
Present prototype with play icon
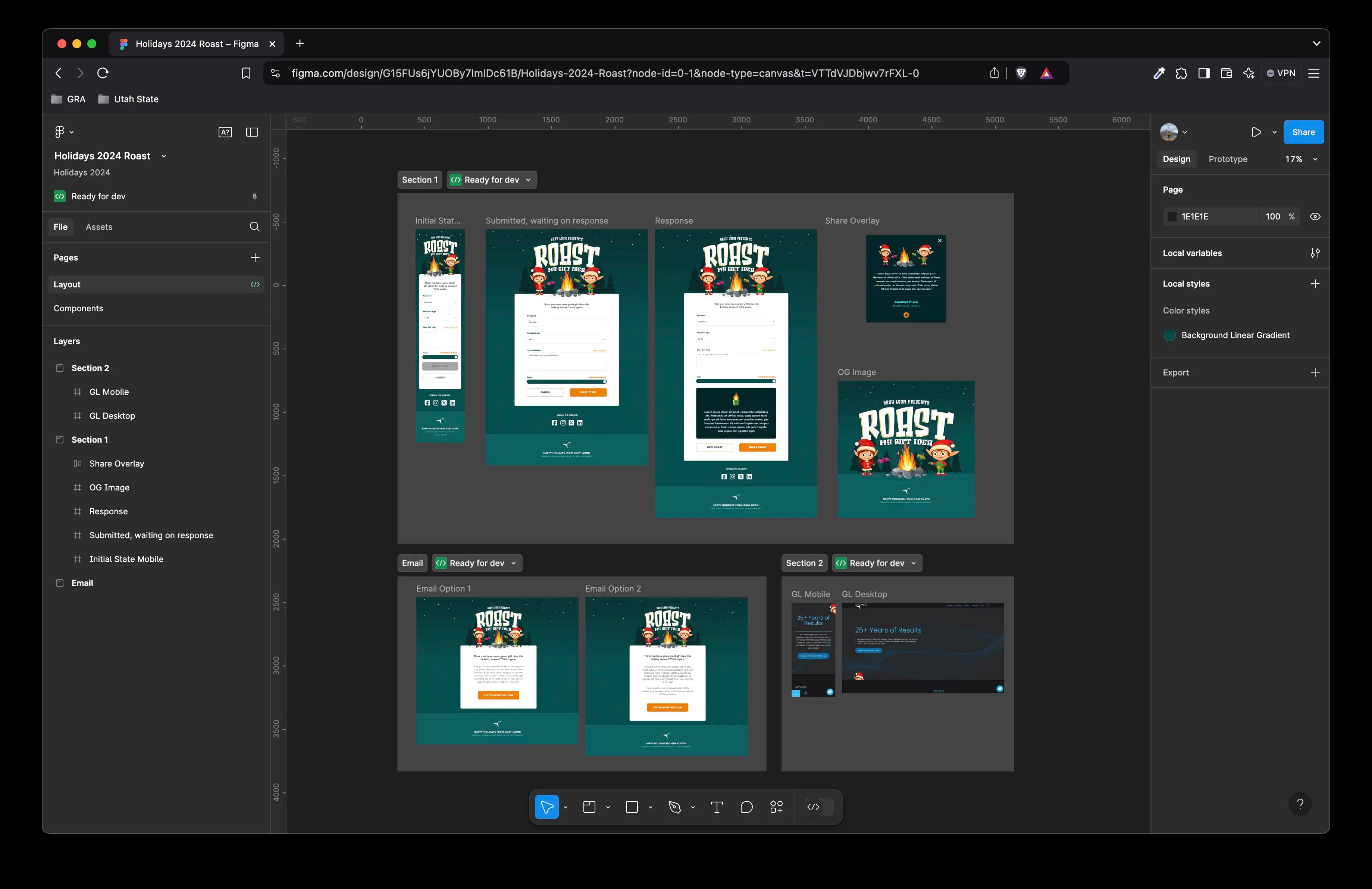tap(1256, 132)
